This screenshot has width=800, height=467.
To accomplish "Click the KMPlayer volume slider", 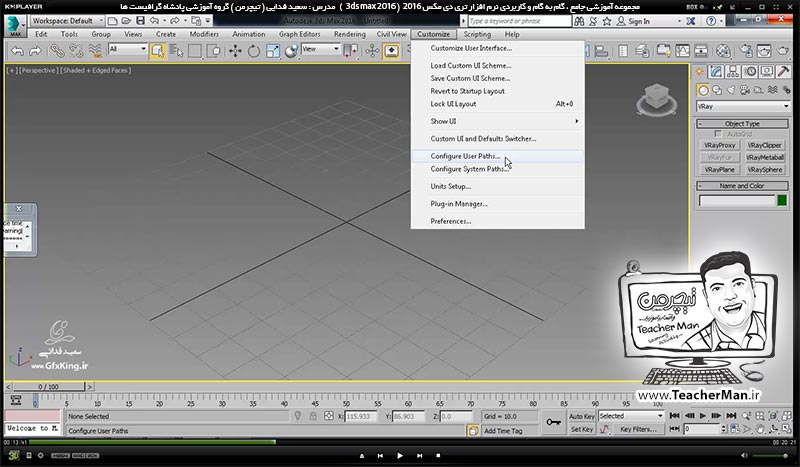I will click(x=771, y=455).
